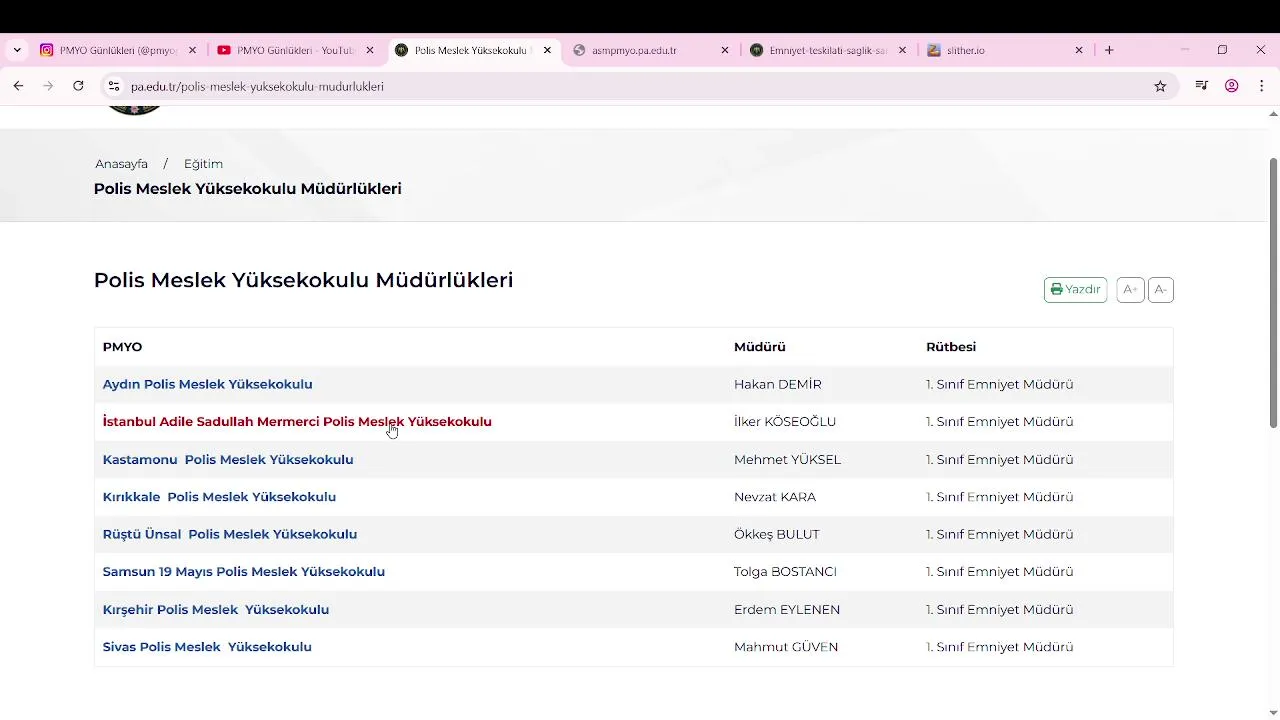Click the site information icon in the address bar

click(x=114, y=86)
